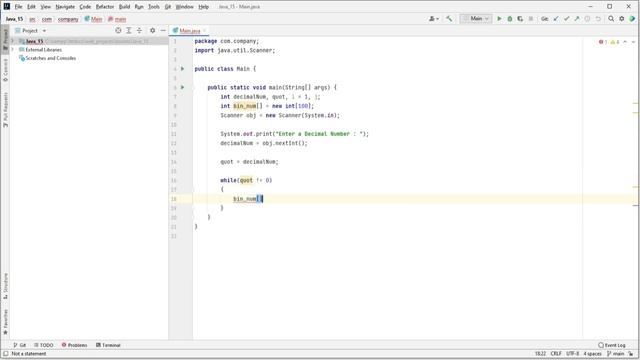This screenshot has height=360, width=640.
Task: Click Java_15 breadcrumb in navigation bar
Action: 14,19
